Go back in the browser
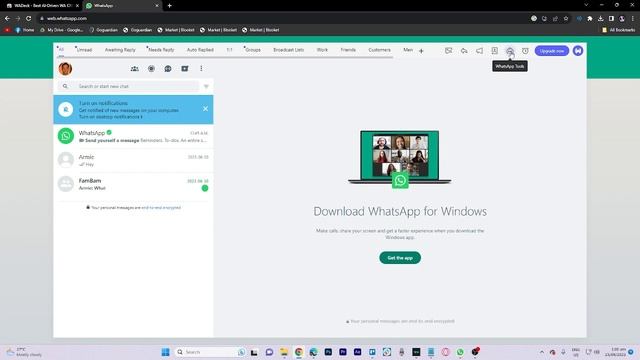 click(x=7, y=18)
